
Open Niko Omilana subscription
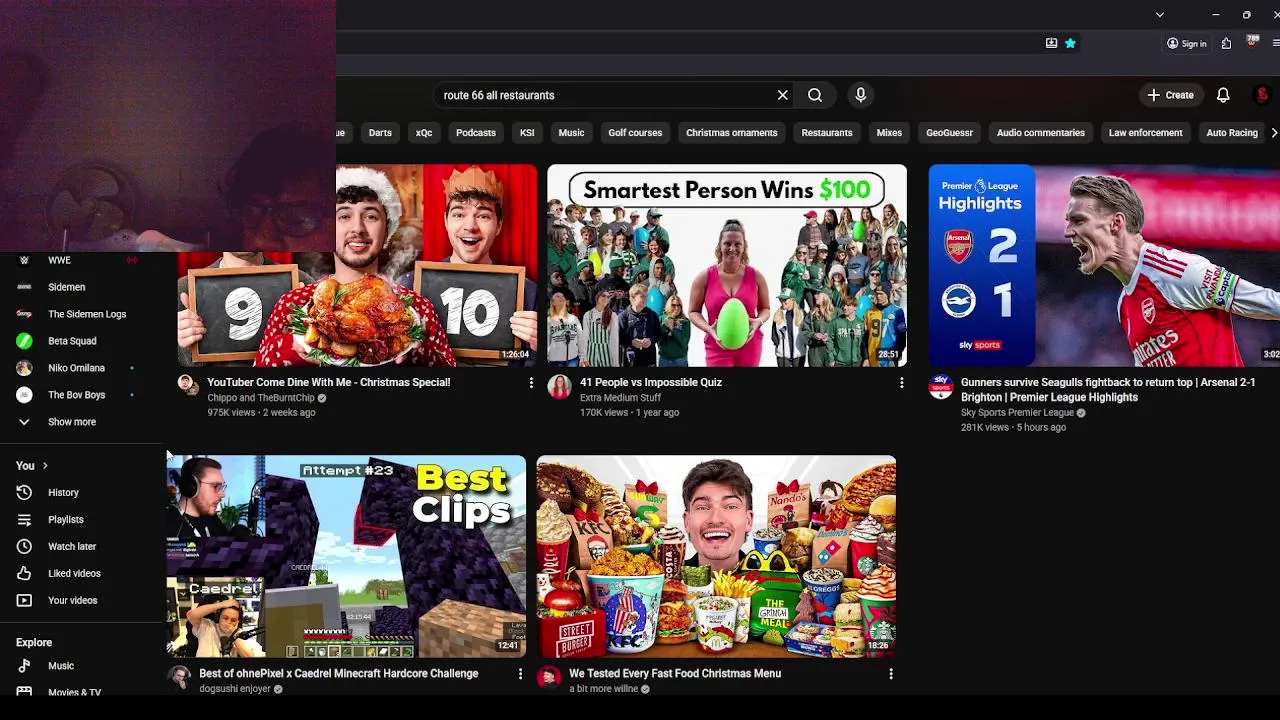[76, 368]
